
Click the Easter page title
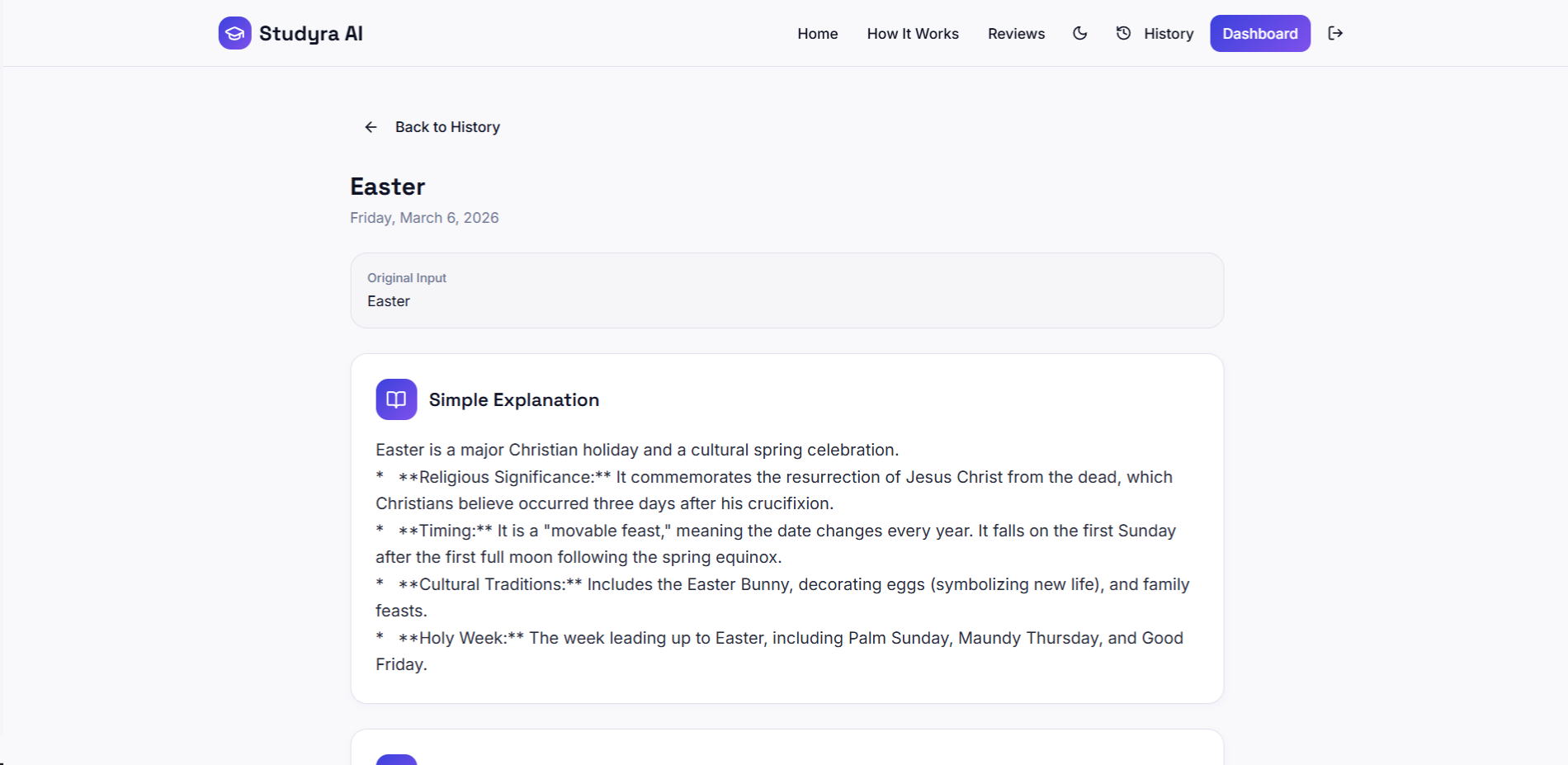point(388,187)
